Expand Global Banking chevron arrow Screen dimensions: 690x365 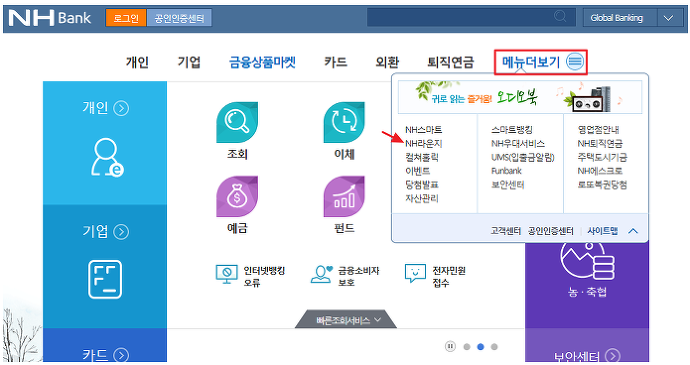[668, 18]
